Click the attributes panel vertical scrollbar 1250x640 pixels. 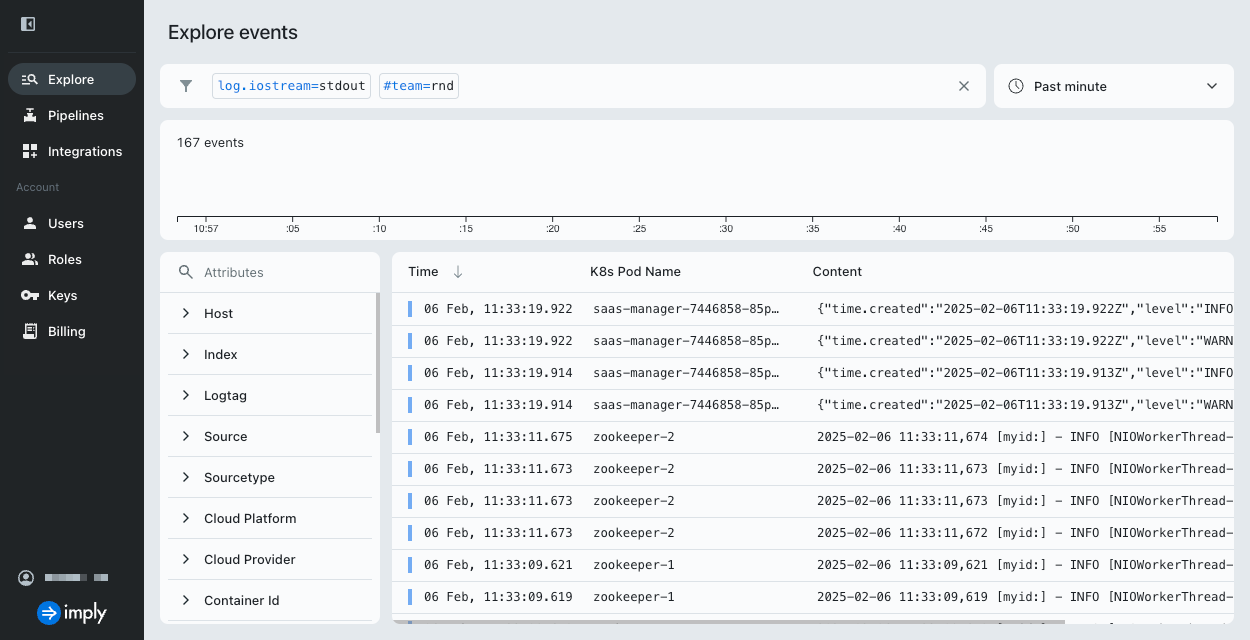tap(377, 363)
